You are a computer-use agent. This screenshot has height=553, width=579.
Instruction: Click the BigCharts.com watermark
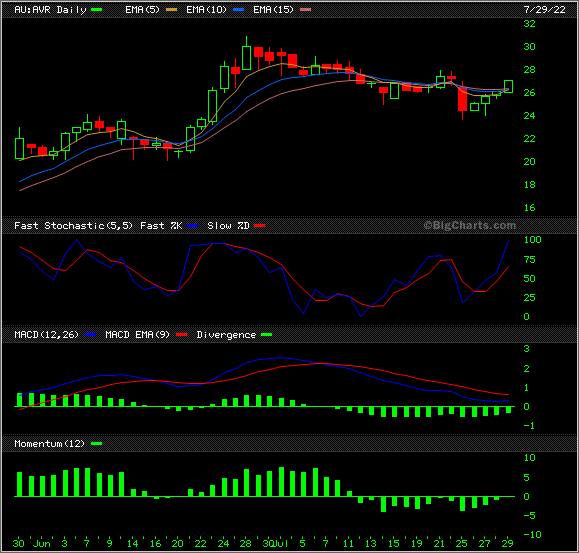[x=469, y=225]
